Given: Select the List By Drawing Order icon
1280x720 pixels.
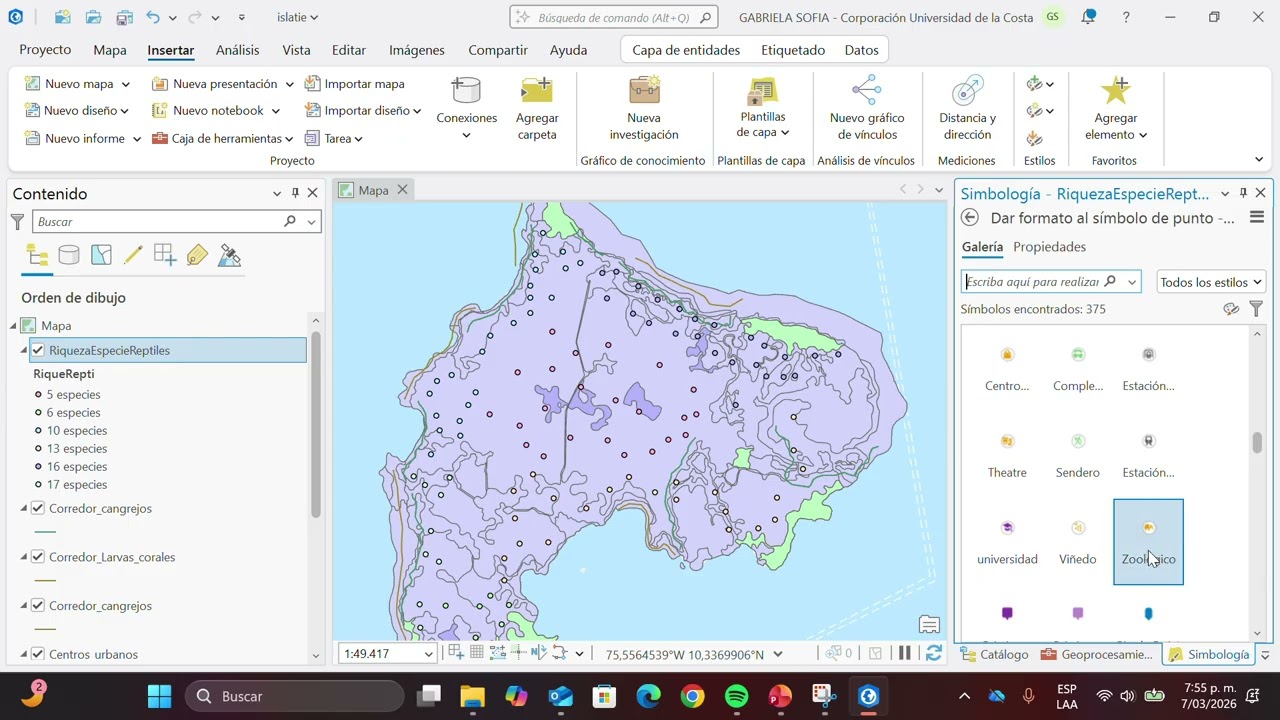Looking at the screenshot, I should coord(37,255).
